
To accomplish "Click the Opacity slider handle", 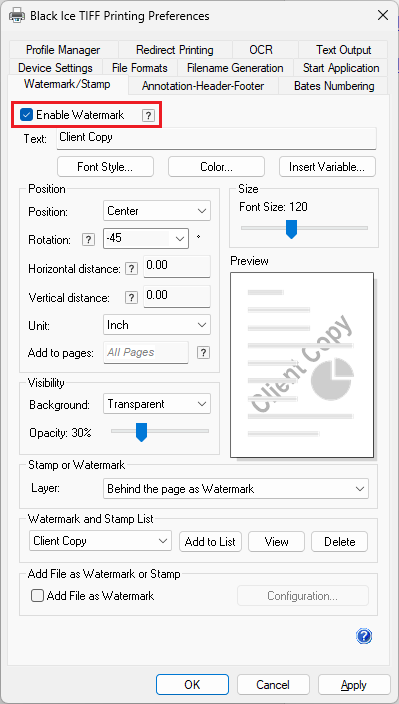I will tap(142, 432).
